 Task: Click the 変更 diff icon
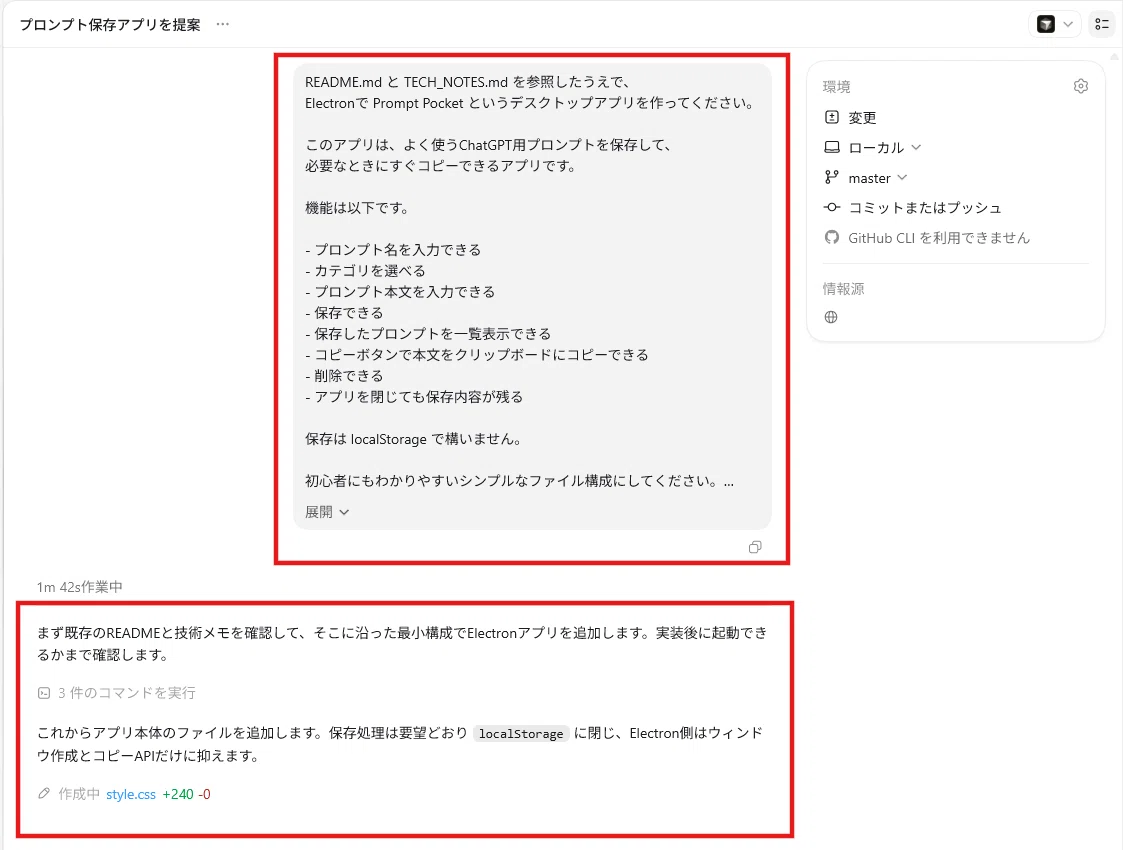click(x=832, y=117)
